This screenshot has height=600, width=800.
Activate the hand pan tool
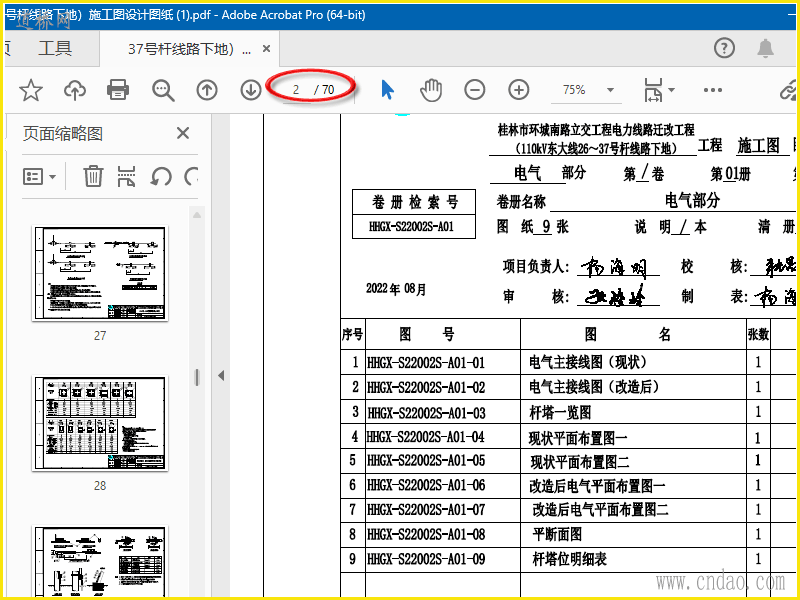coord(431,90)
